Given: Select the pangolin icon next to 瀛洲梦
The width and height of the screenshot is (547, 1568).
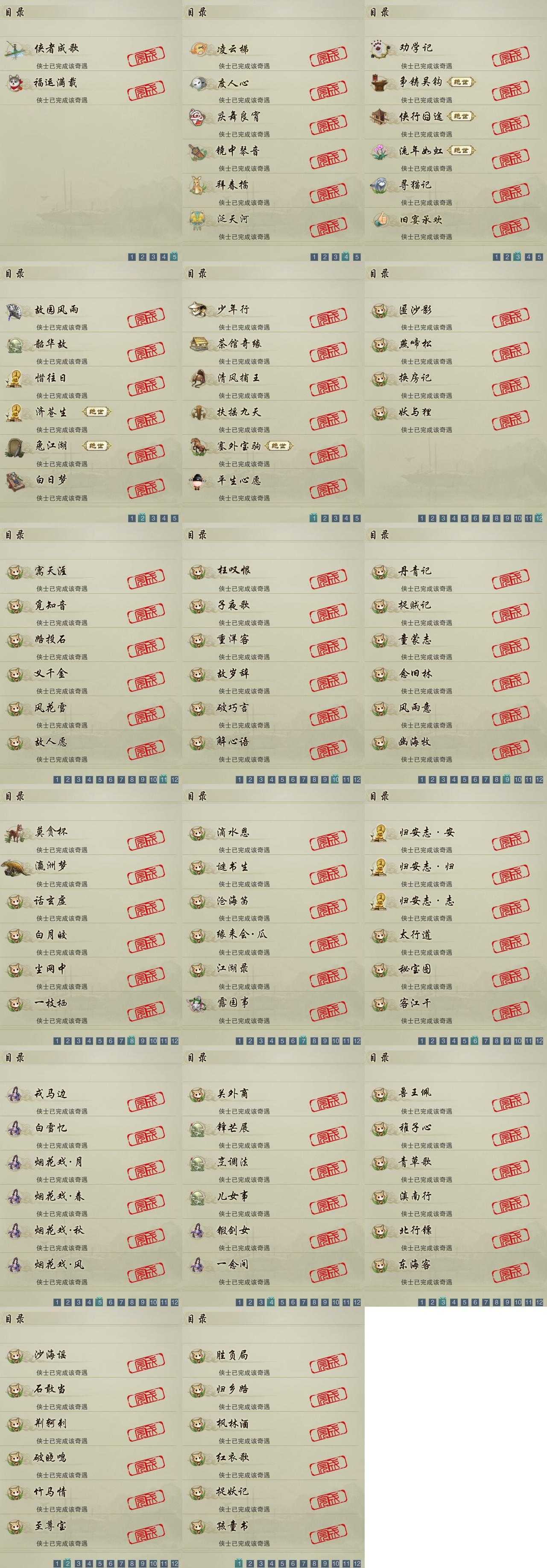Looking at the screenshot, I should point(16,867).
